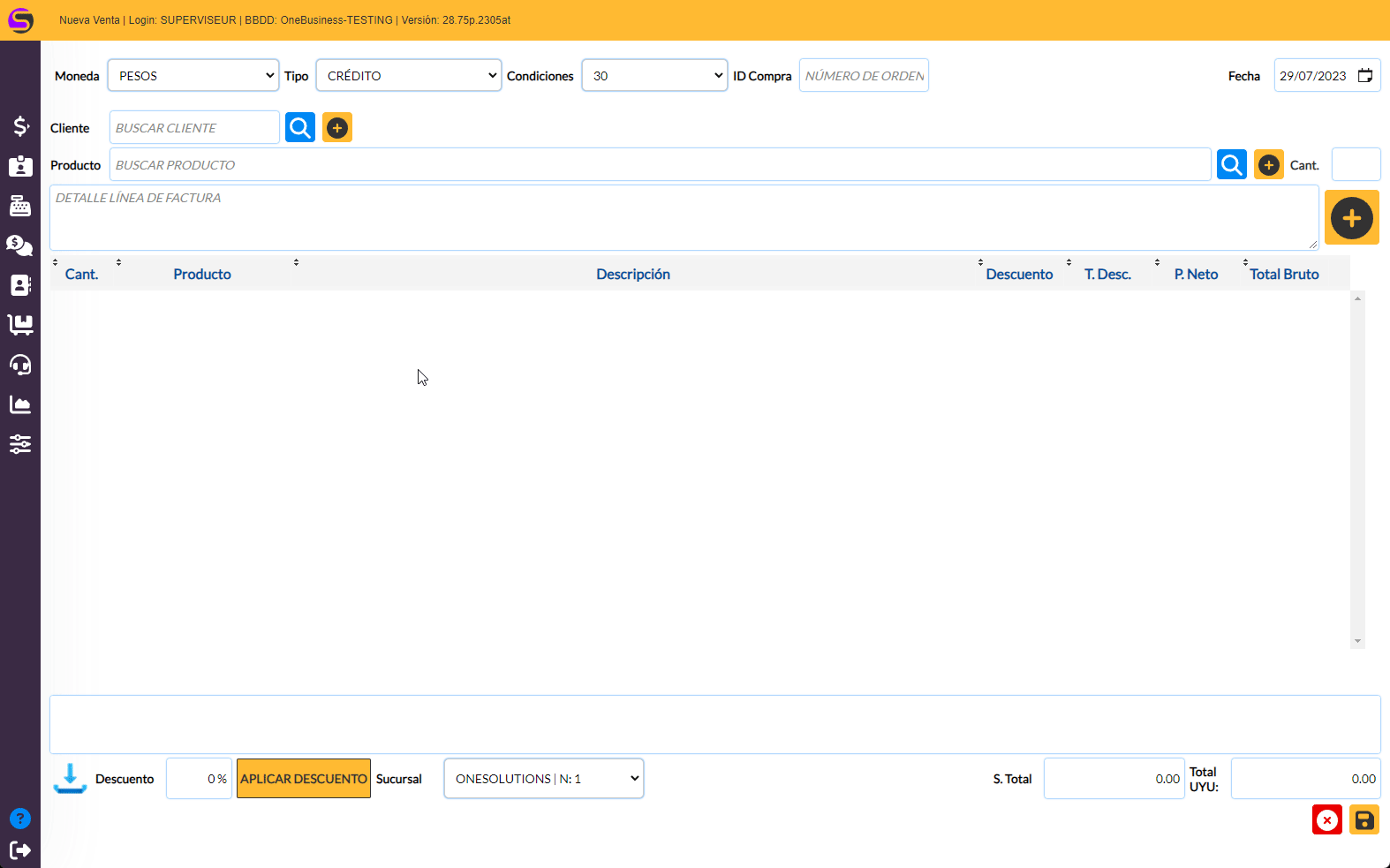Image resolution: width=1390 pixels, height=868 pixels.
Task: Add a new client with plus icon
Action: point(337,128)
